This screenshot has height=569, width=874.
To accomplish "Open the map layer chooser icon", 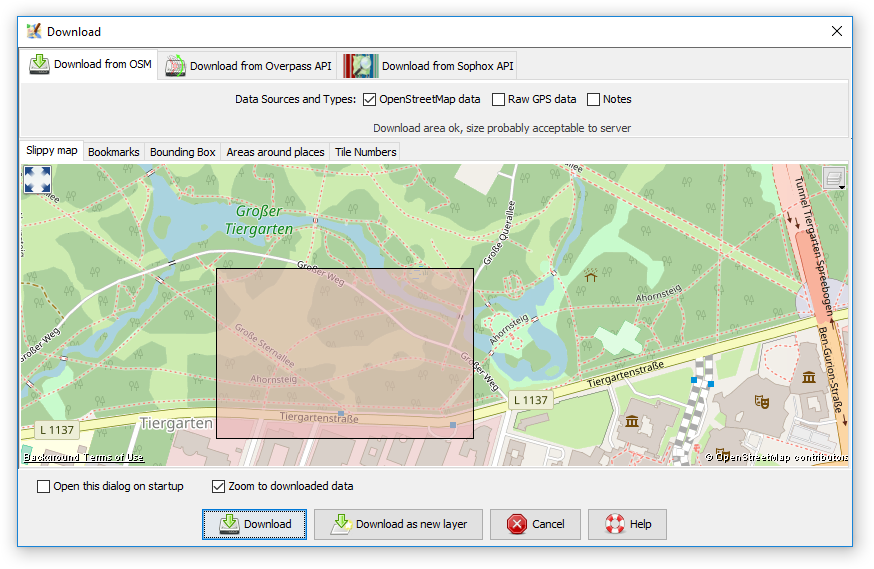I will click(834, 178).
